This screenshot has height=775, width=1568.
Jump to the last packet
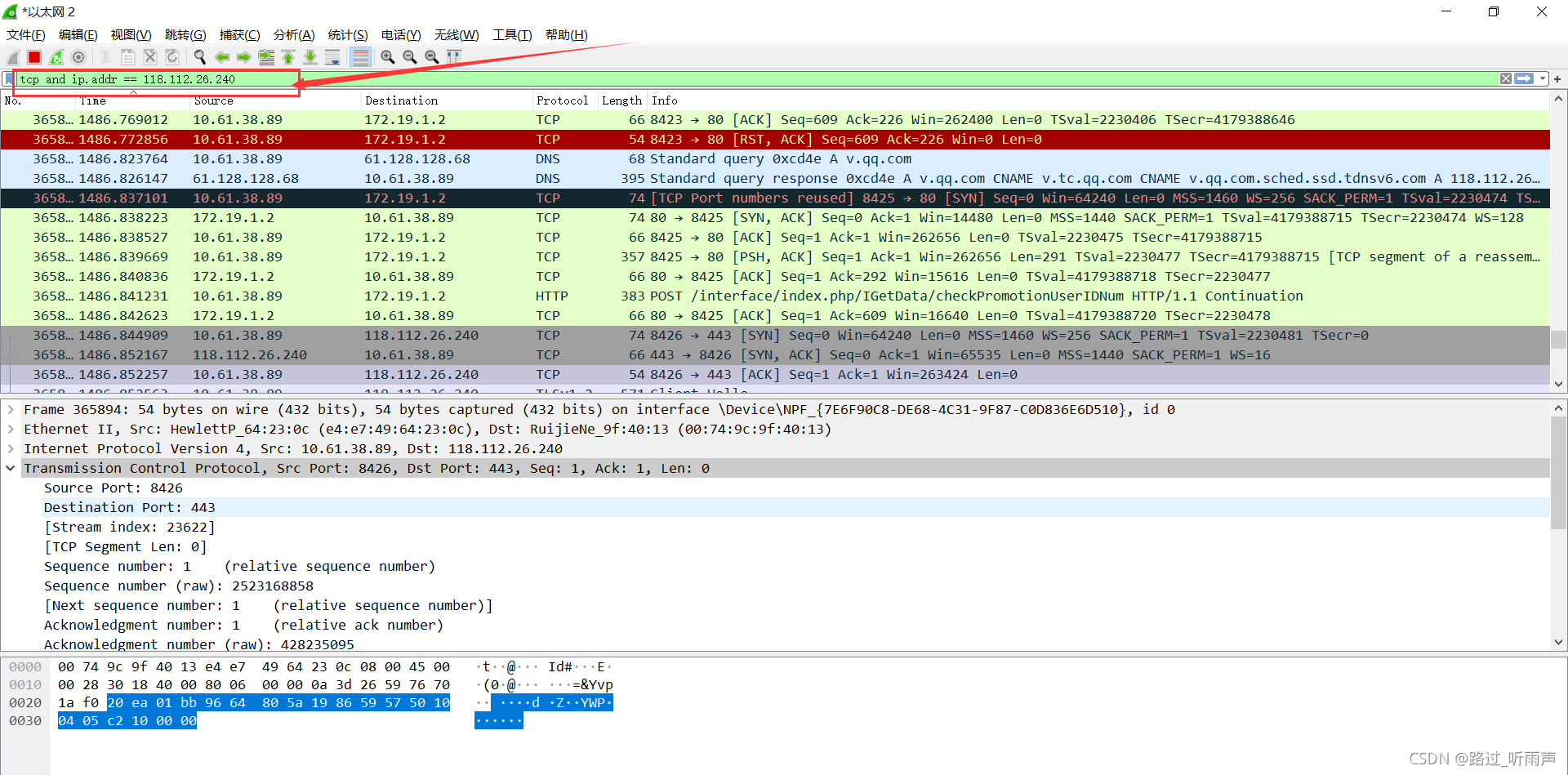310,57
